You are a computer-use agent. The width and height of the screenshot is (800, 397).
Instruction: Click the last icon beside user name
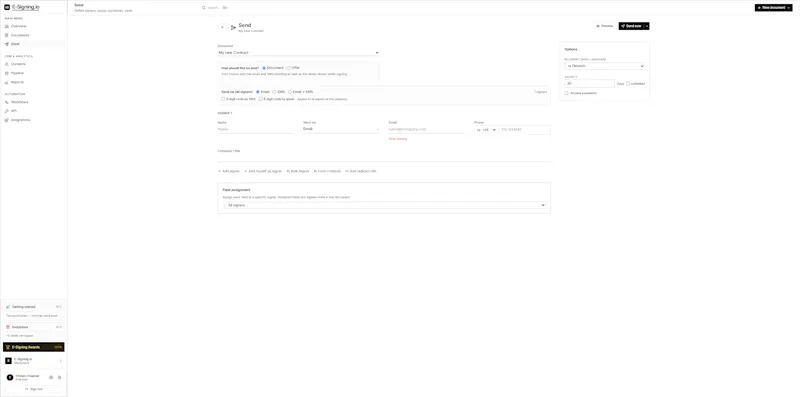[59, 378]
